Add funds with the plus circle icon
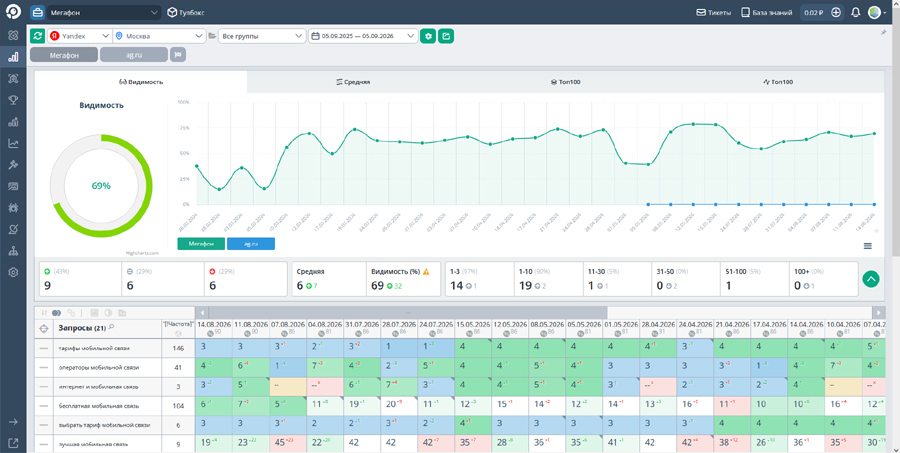This screenshot has width=900, height=453. (x=836, y=12)
